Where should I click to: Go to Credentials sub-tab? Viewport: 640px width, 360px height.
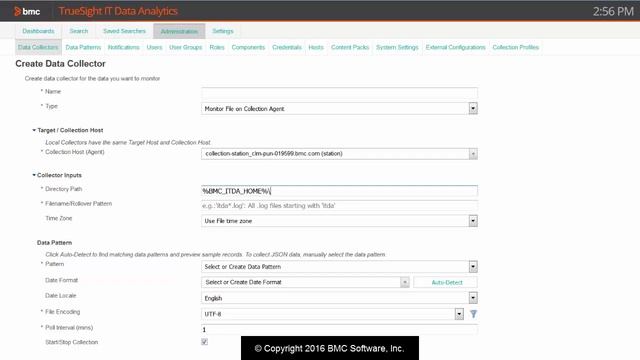click(287, 47)
